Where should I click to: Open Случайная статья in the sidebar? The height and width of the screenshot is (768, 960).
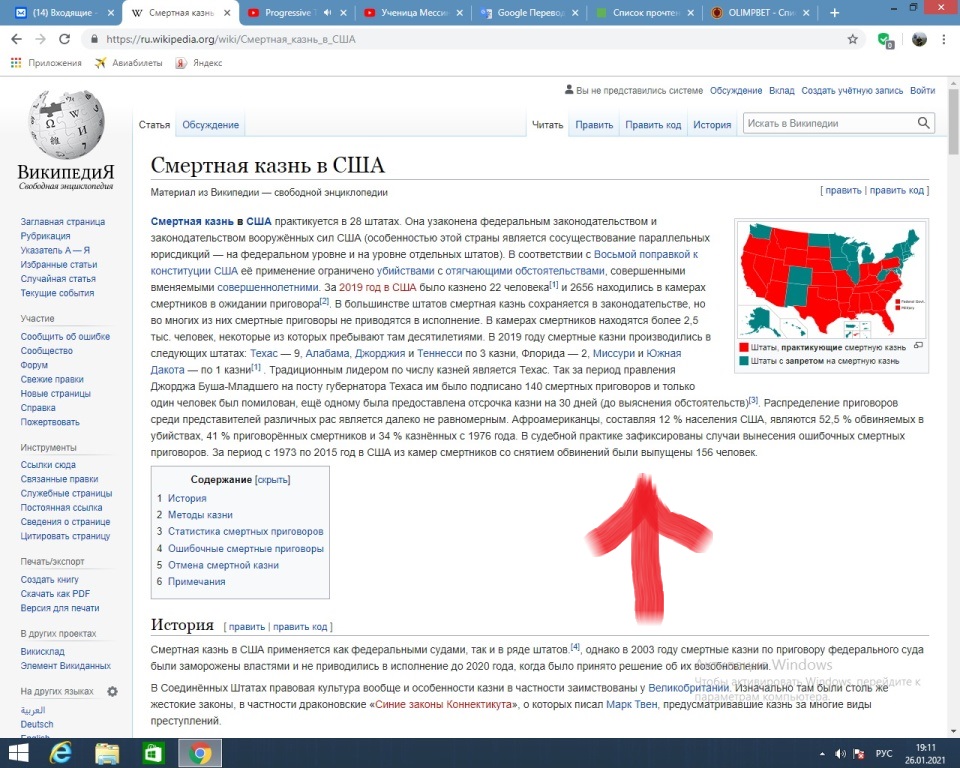(x=58, y=279)
